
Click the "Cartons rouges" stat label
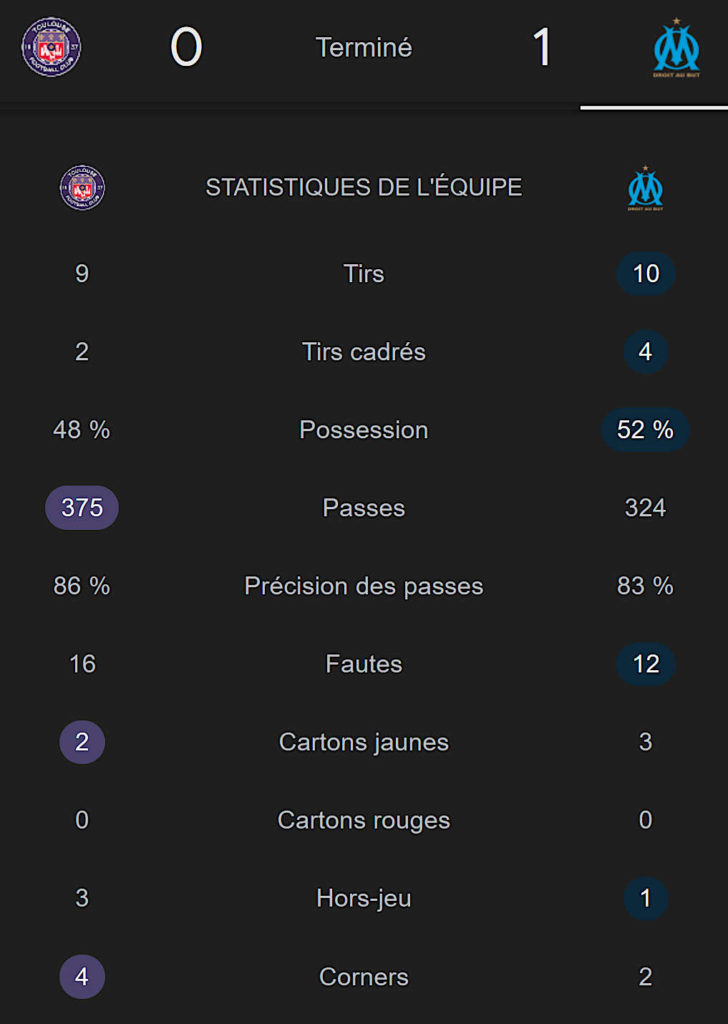point(364,820)
